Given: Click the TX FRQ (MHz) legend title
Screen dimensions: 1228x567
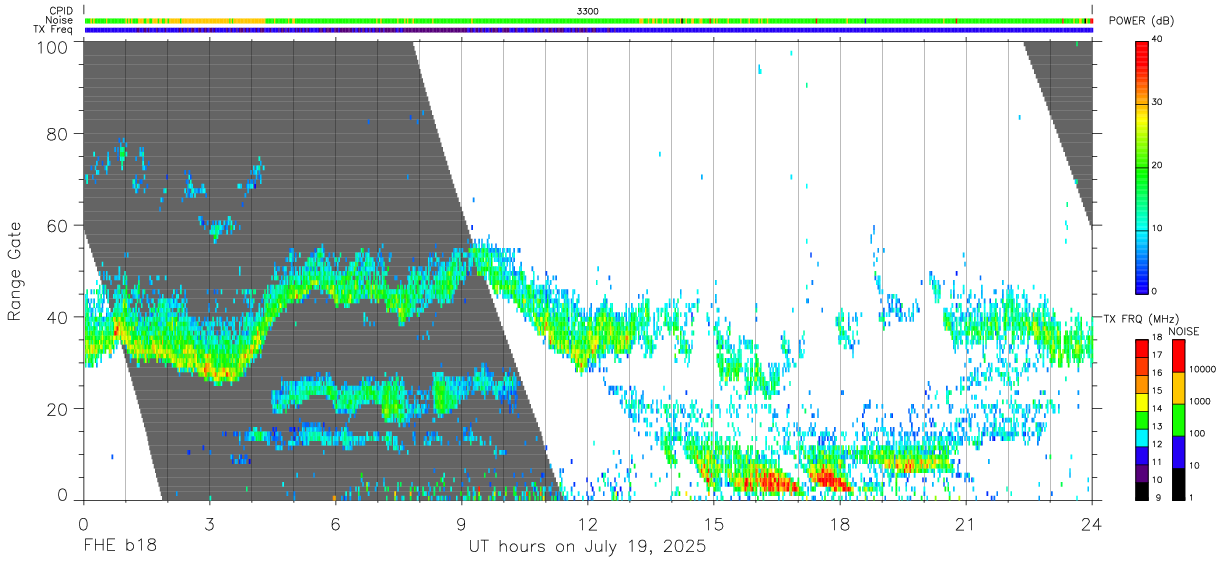Looking at the screenshot, I should 1143,318.
